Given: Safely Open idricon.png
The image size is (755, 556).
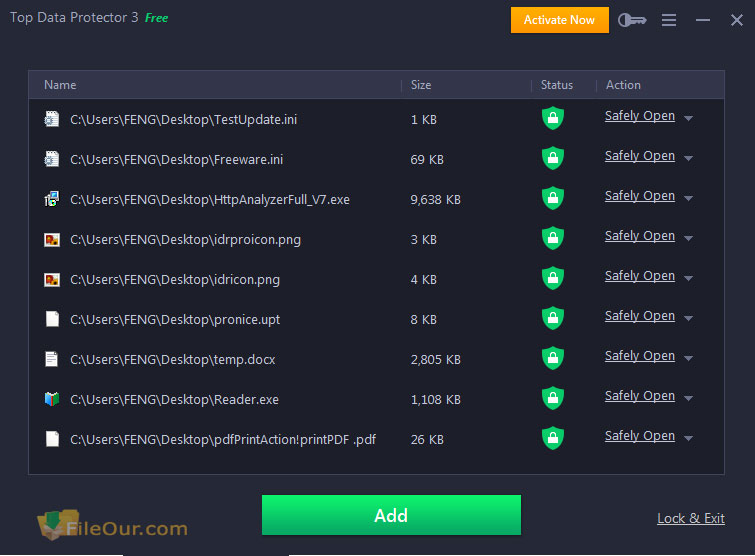Looking at the screenshot, I should click(639, 276).
